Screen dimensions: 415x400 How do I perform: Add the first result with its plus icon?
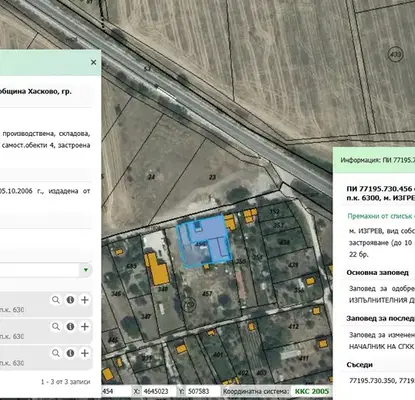click(x=85, y=300)
